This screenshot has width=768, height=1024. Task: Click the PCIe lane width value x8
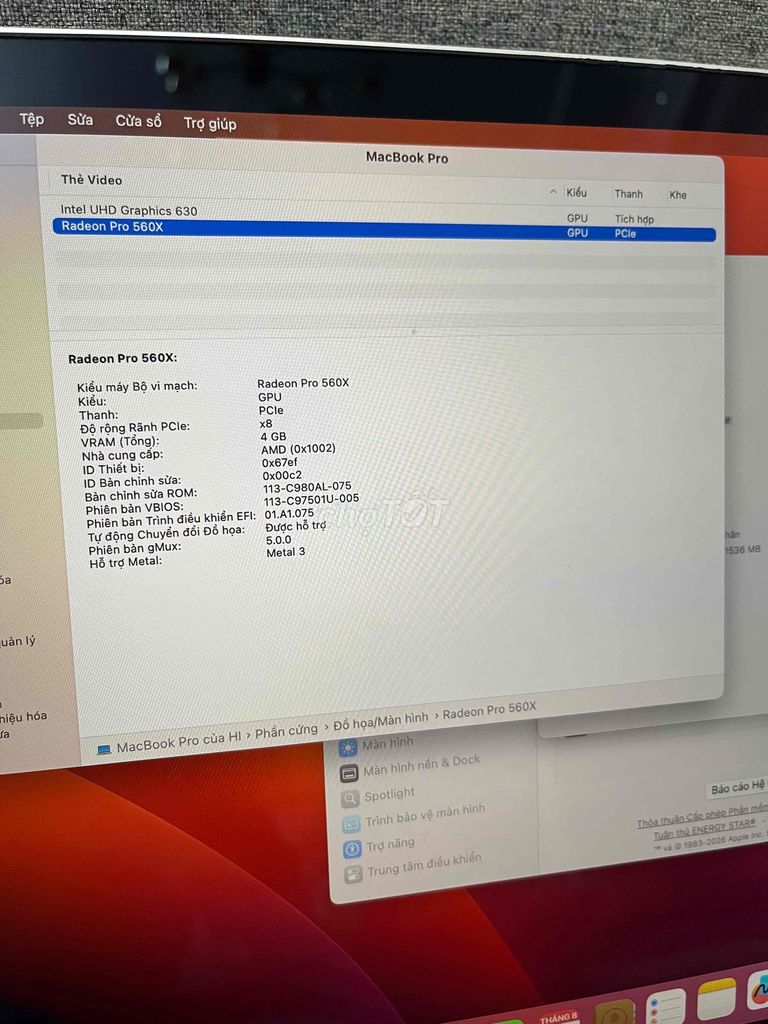coord(266,423)
